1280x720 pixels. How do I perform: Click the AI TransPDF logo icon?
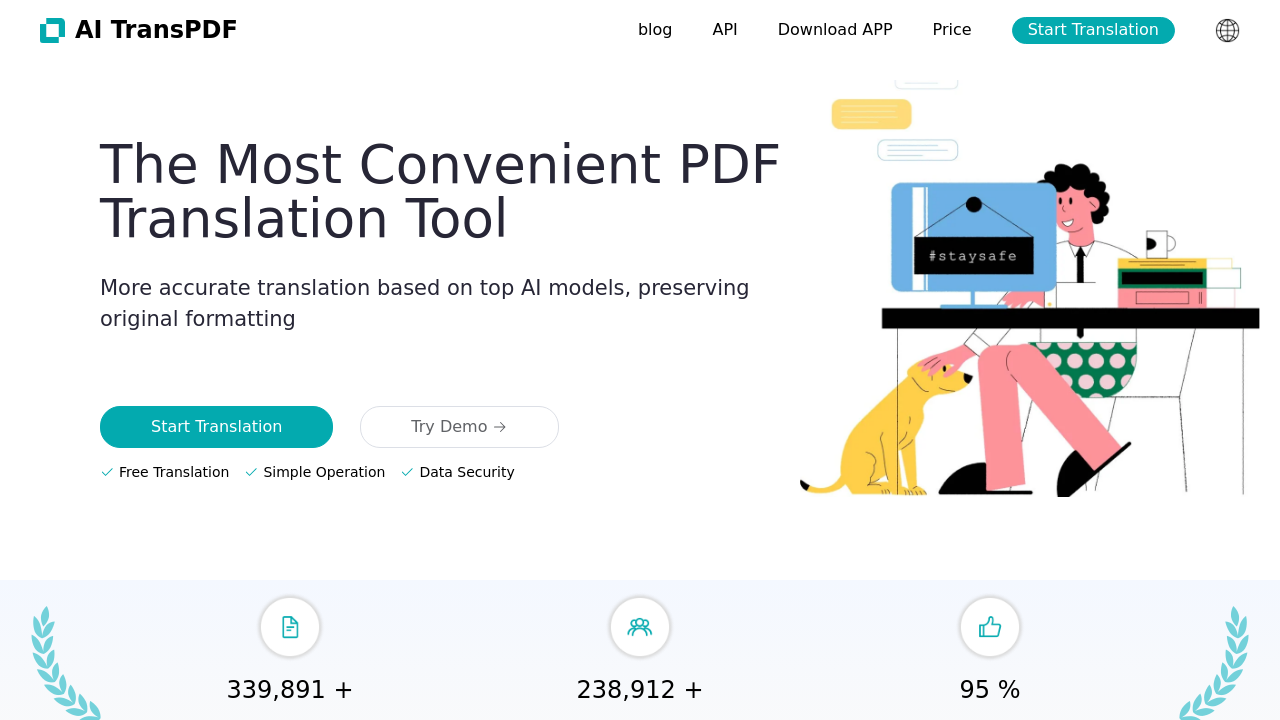(52, 30)
